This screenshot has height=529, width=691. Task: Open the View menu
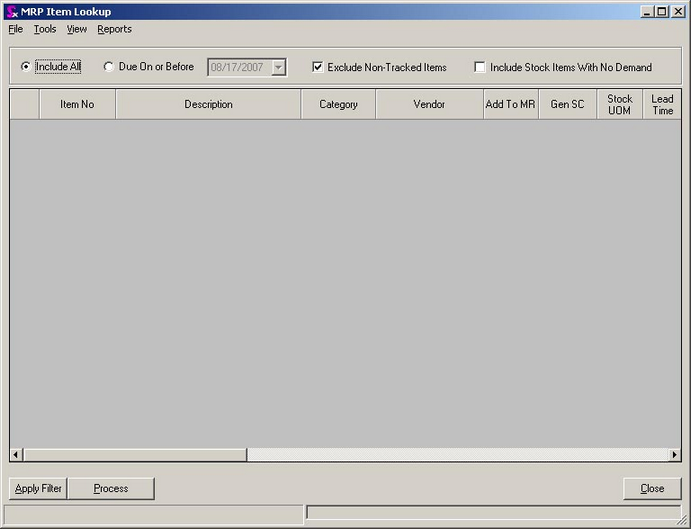(x=77, y=29)
